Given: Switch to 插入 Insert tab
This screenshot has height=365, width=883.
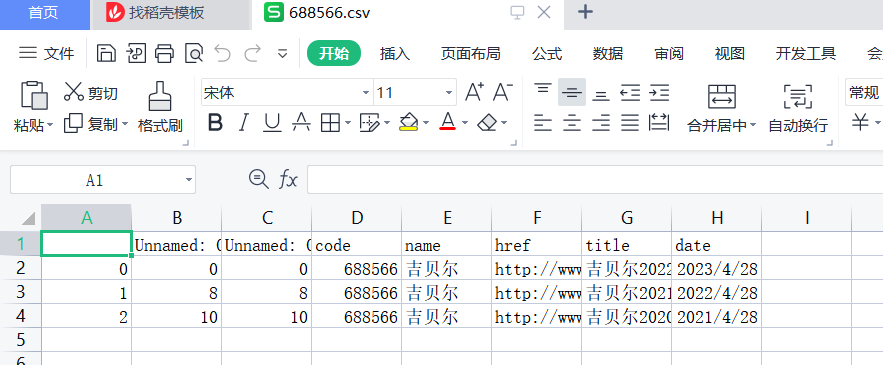Looking at the screenshot, I should [395, 54].
